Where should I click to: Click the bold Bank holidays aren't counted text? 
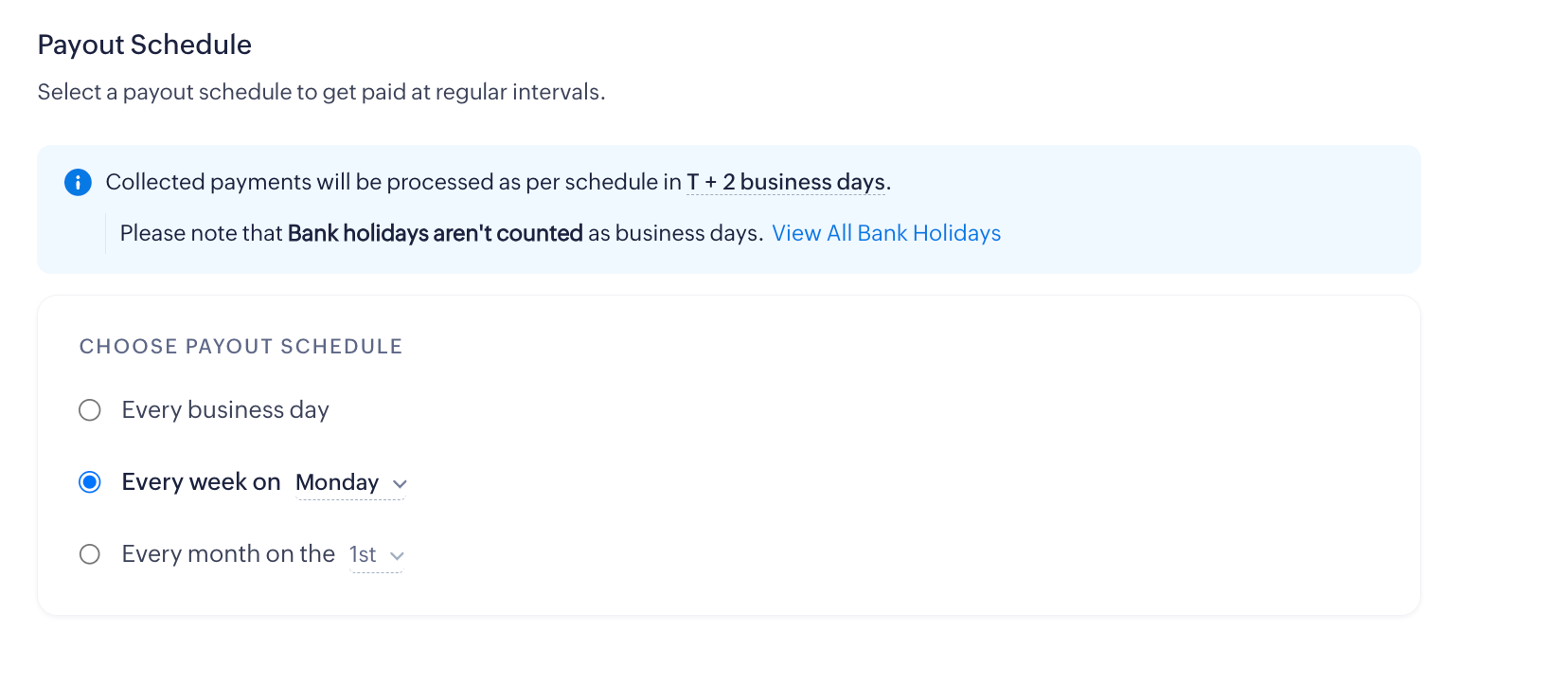pos(435,233)
